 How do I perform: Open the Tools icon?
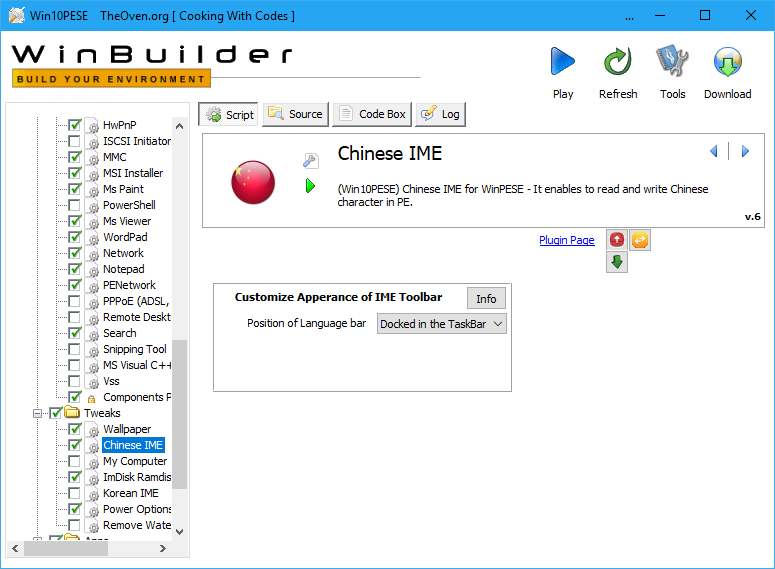pos(672,61)
